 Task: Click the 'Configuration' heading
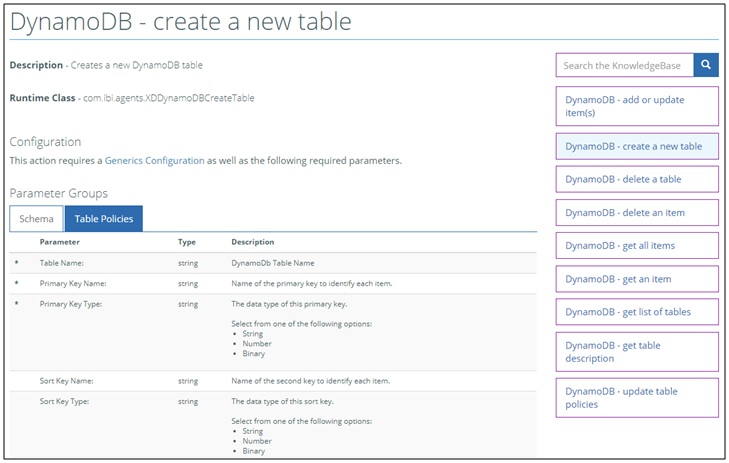(x=45, y=142)
